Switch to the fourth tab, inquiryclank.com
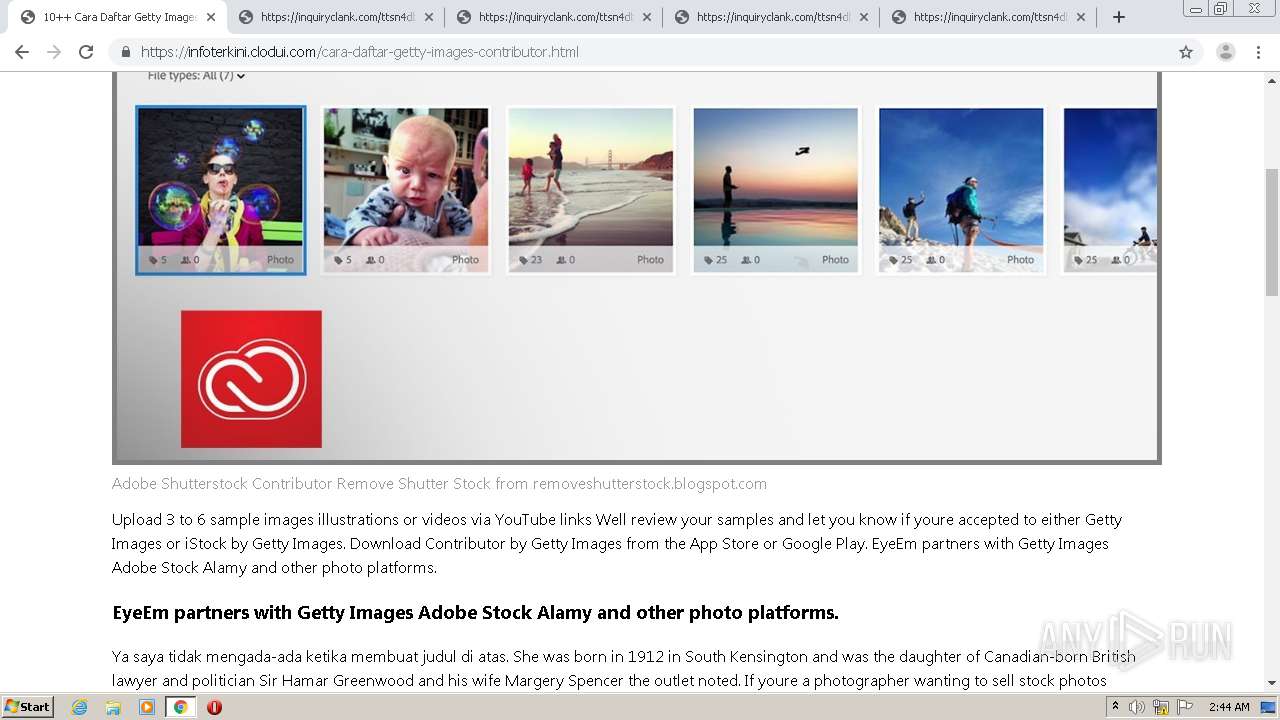The image size is (1280, 720). (770, 17)
